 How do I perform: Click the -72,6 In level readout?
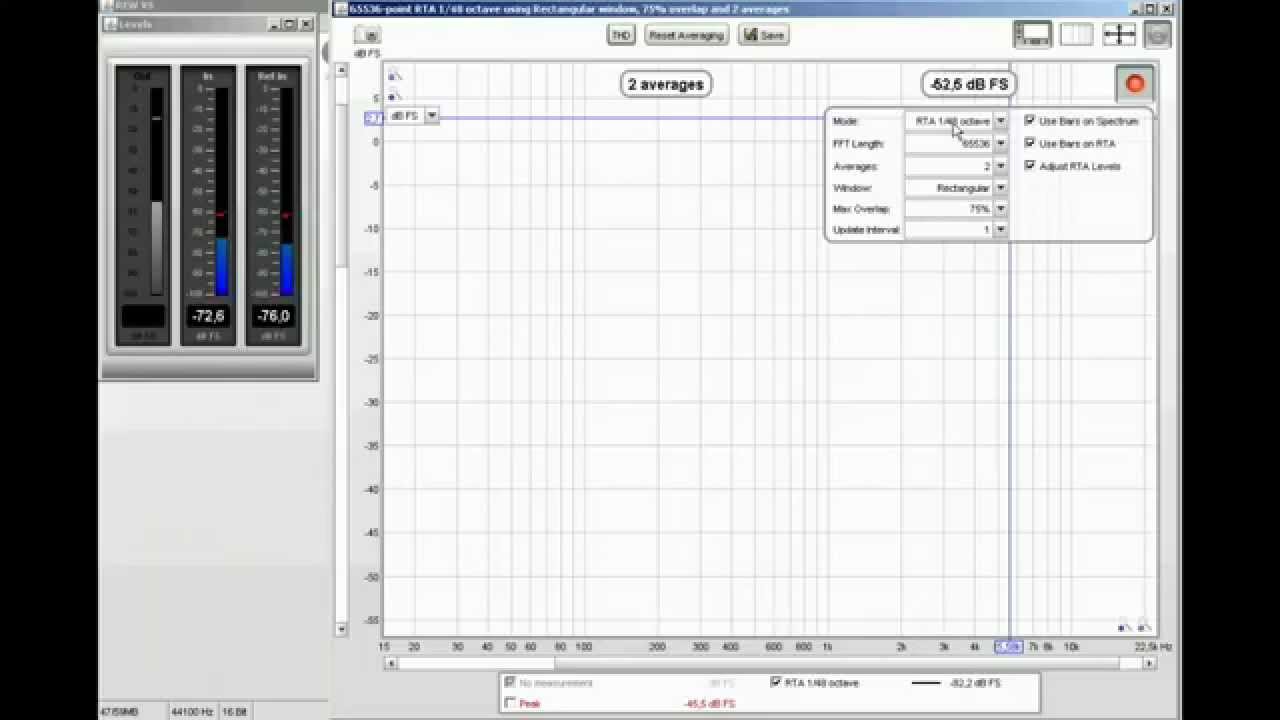pyautogui.click(x=209, y=316)
